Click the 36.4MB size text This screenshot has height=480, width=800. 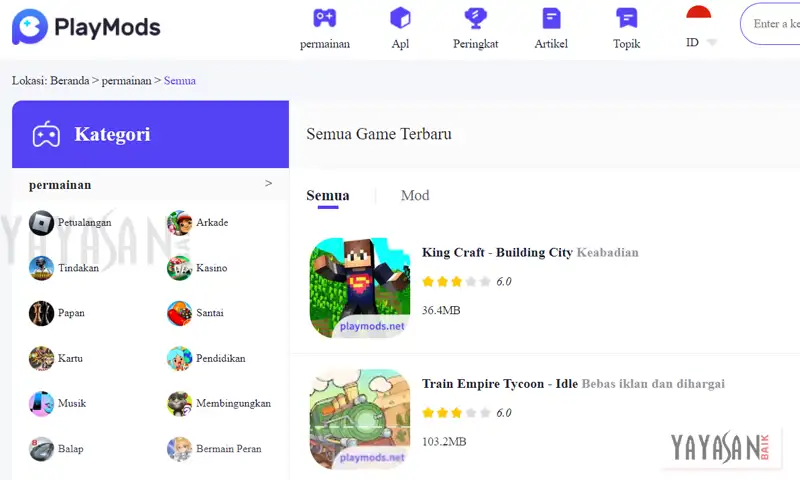pyautogui.click(x=441, y=310)
